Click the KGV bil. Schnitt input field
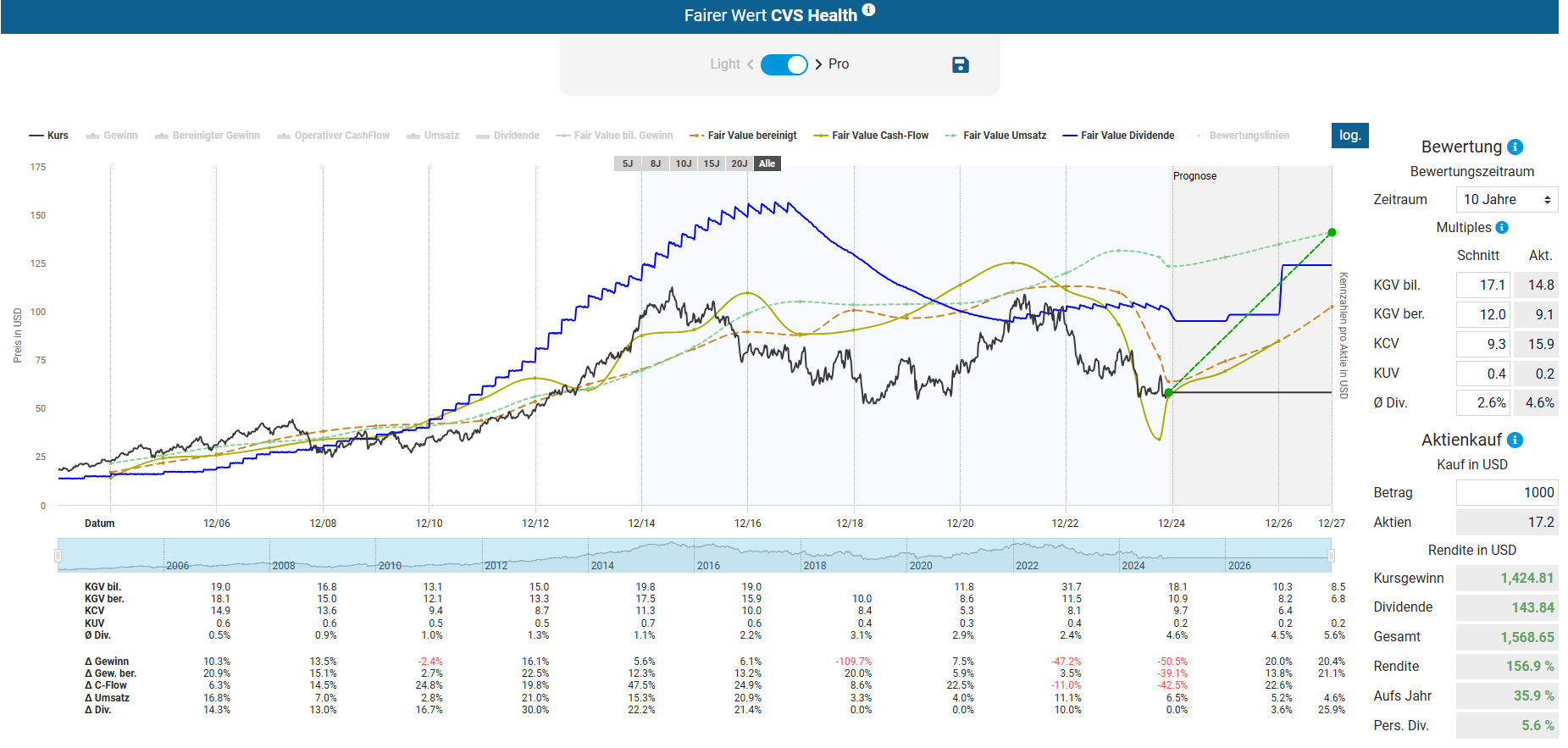 click(1482, 285)
